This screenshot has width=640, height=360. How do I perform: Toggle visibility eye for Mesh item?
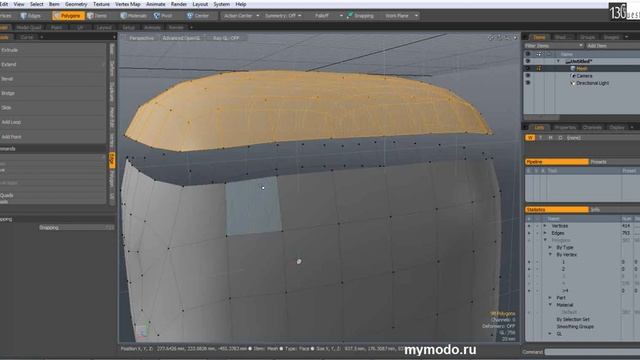coord(528,69)
